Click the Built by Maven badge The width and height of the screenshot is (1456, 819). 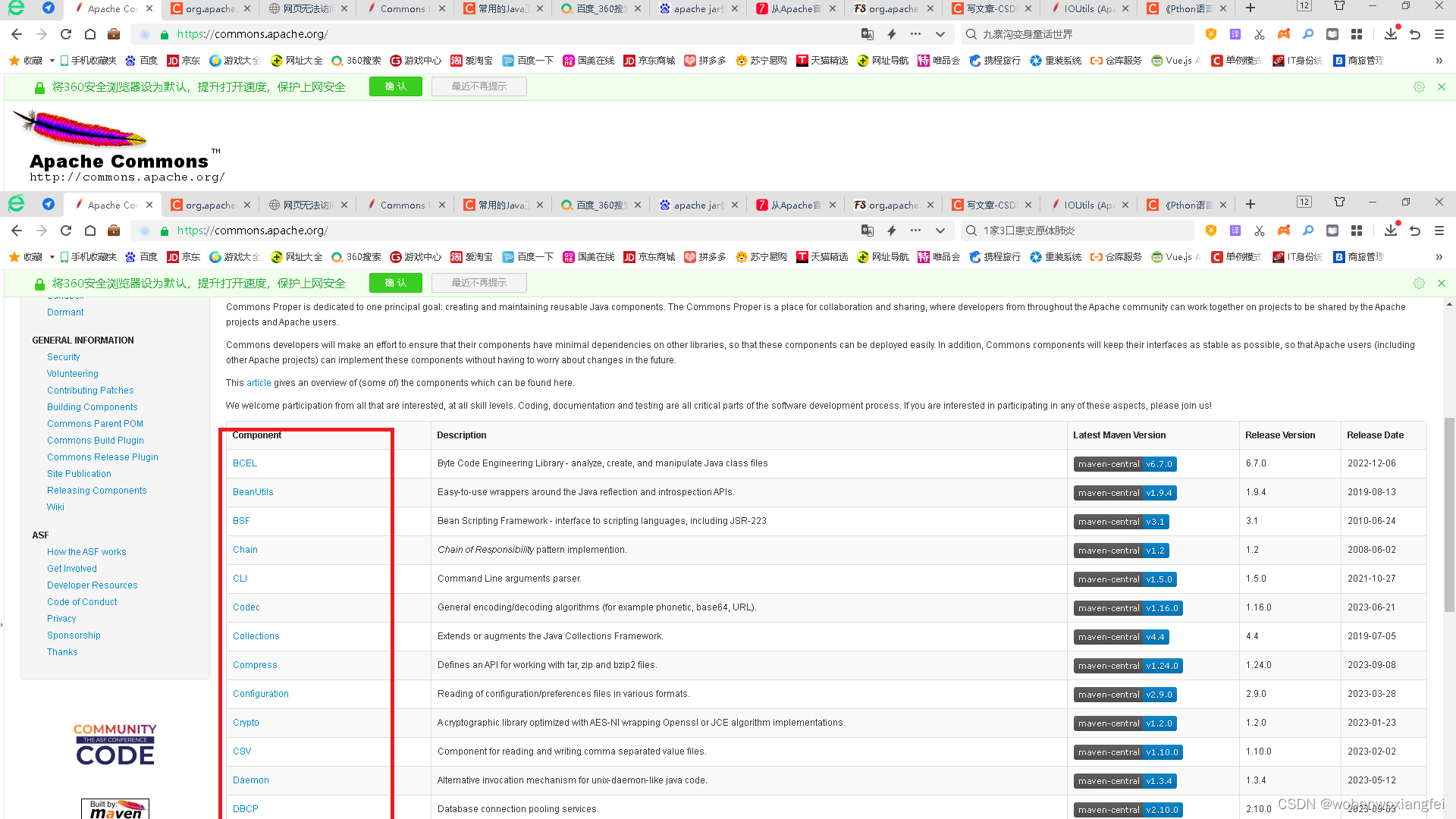tap(115, 808)
